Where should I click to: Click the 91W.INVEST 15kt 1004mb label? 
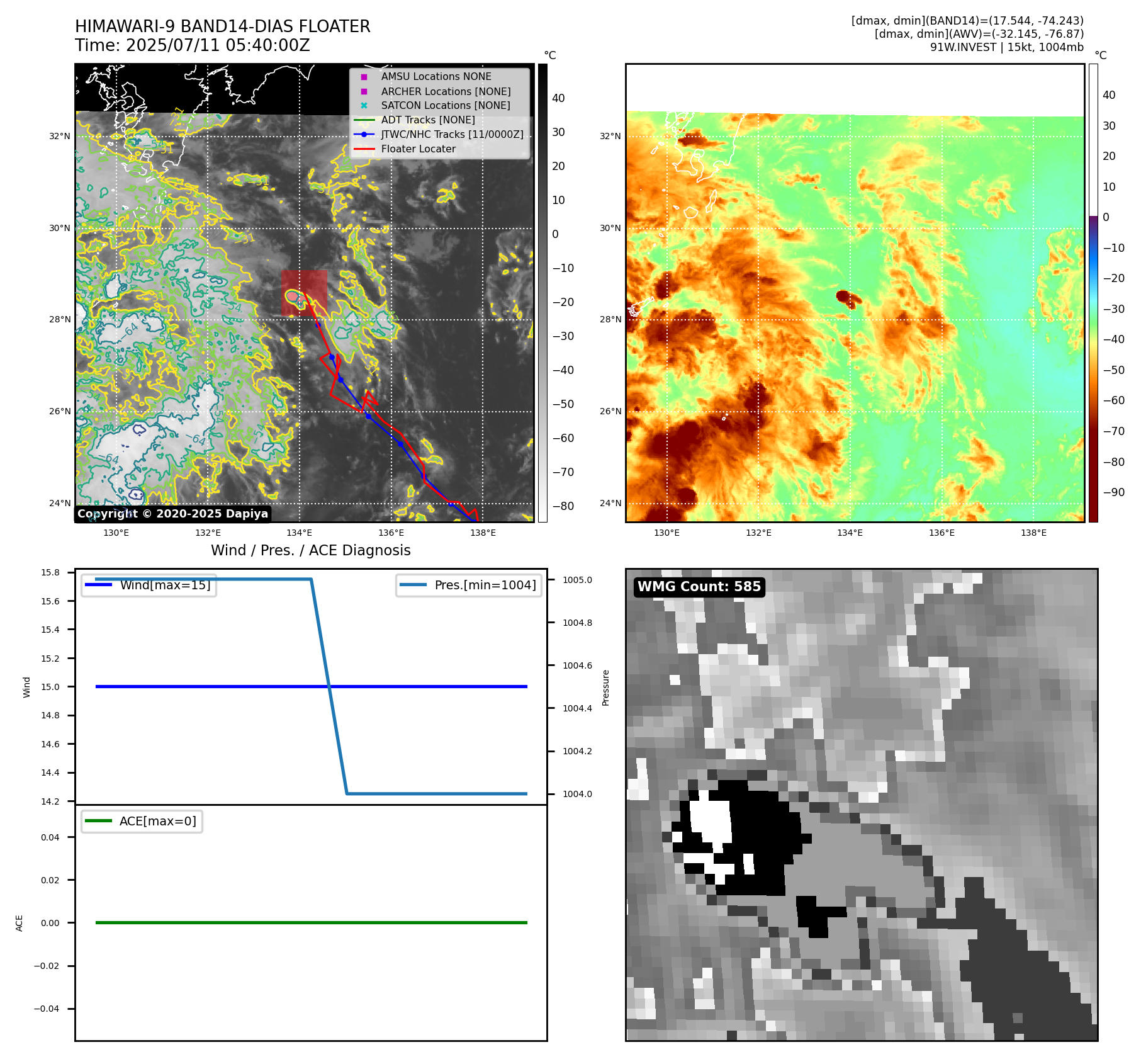(1007, 47)
